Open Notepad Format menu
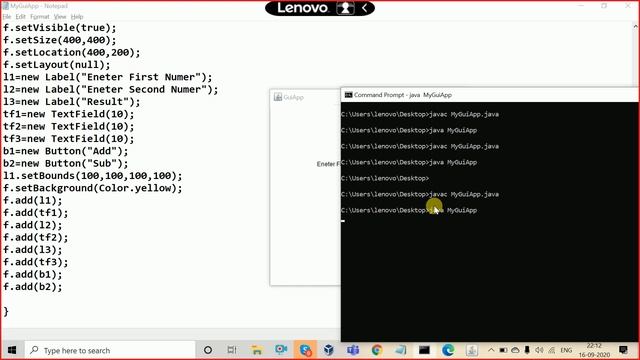The width and height of the screenshot is (640, 360). [40, 17]
